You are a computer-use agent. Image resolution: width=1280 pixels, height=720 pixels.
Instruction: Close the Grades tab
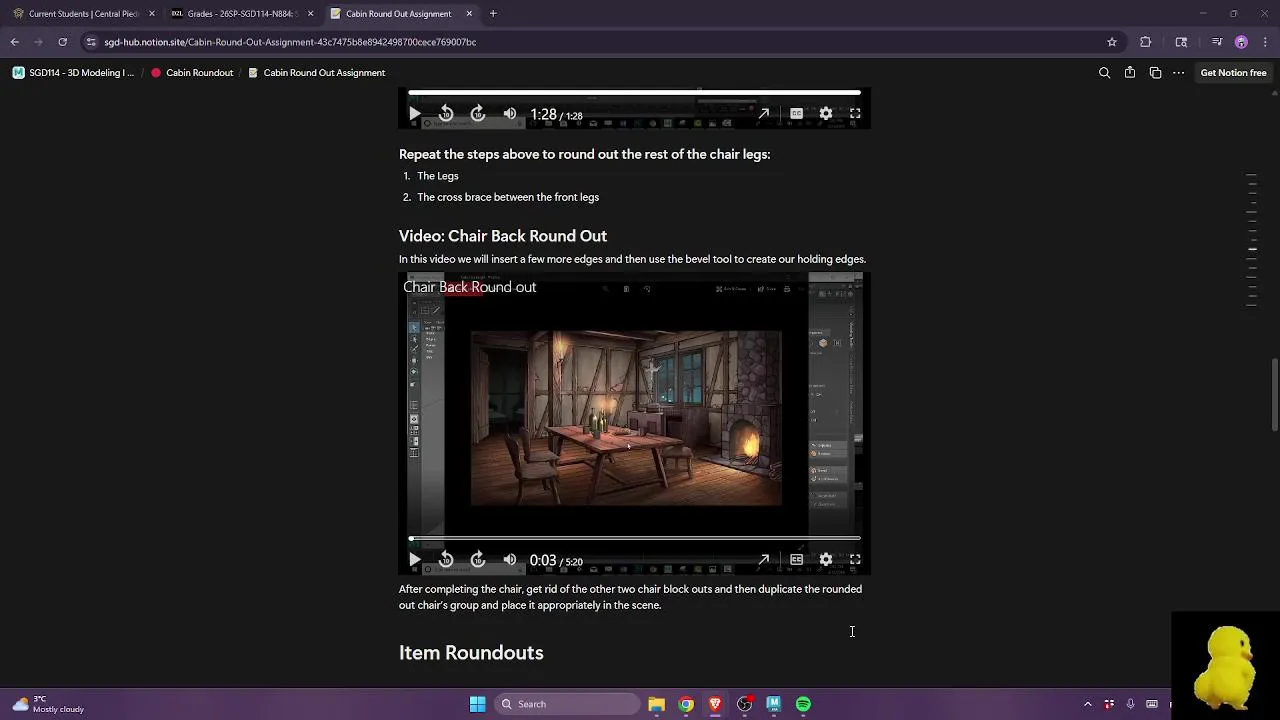pyautogui.click(x=310, y=14)
